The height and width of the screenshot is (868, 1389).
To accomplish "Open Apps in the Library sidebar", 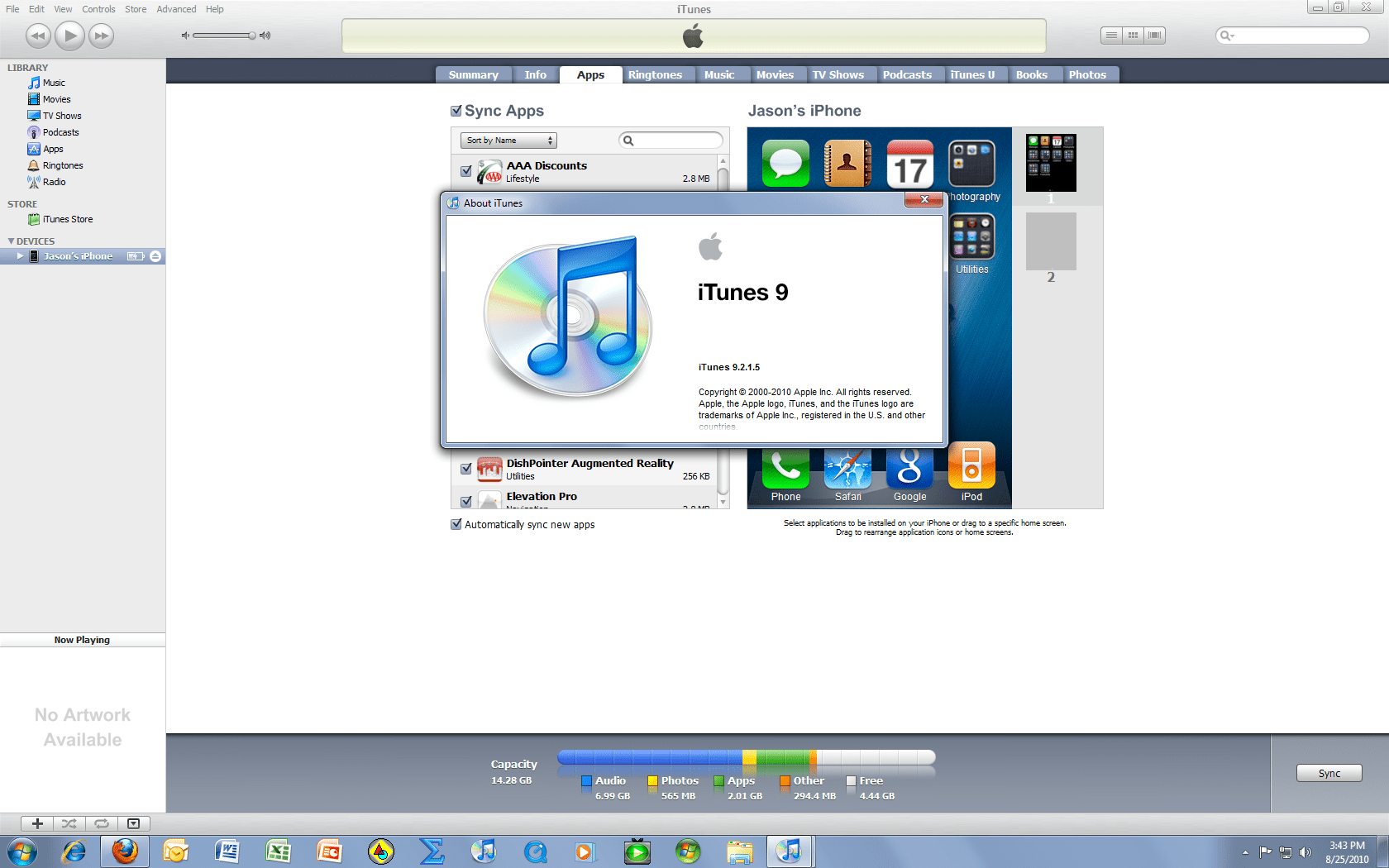I will [53, 149].
